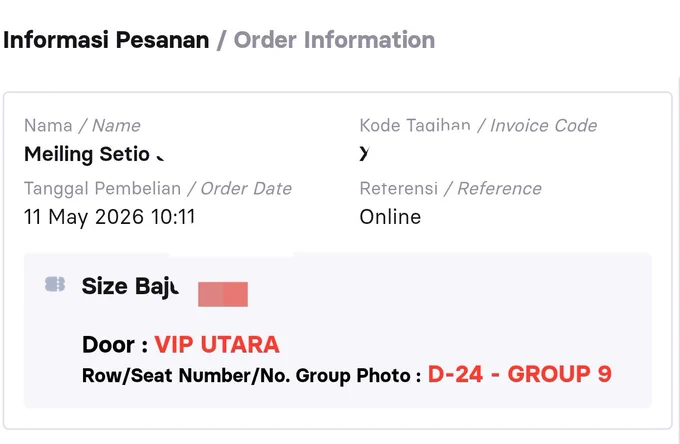This screenshot has height=444, width=680.
Task: Click the partially hidden invoice code value
Action: [364, 153]
